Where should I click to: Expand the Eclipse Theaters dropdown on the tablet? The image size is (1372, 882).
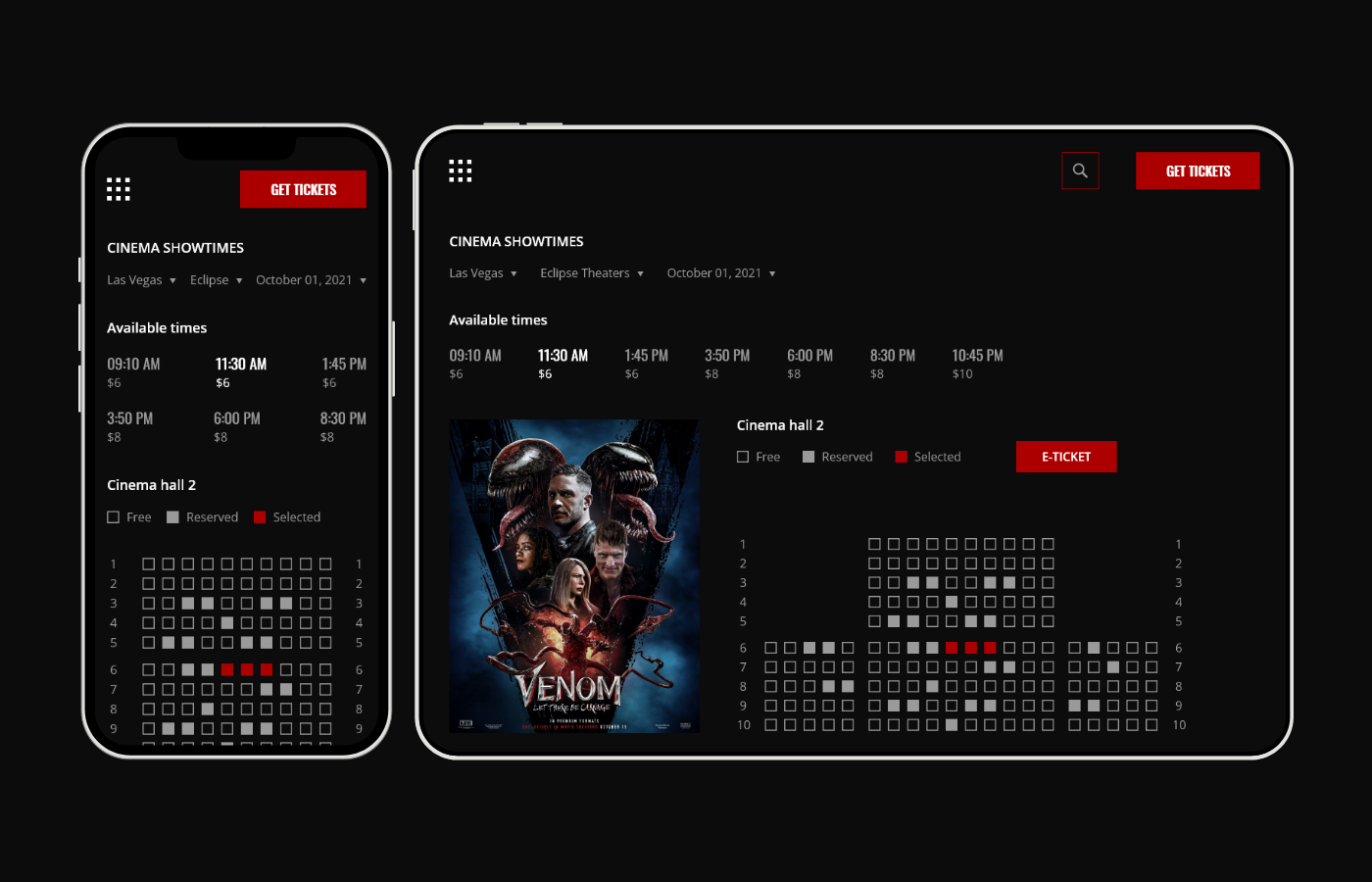pyautogui.click(x=592, y=273)
